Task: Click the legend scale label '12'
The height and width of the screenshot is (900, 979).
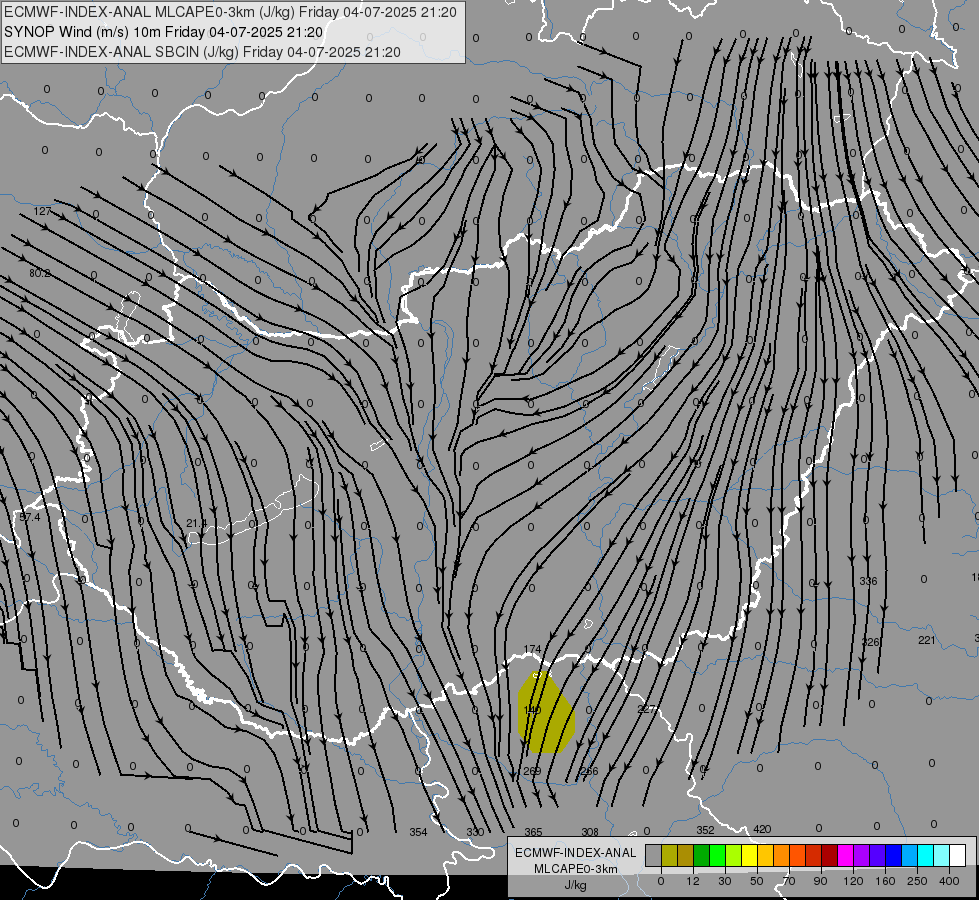Action: [692, 881]
